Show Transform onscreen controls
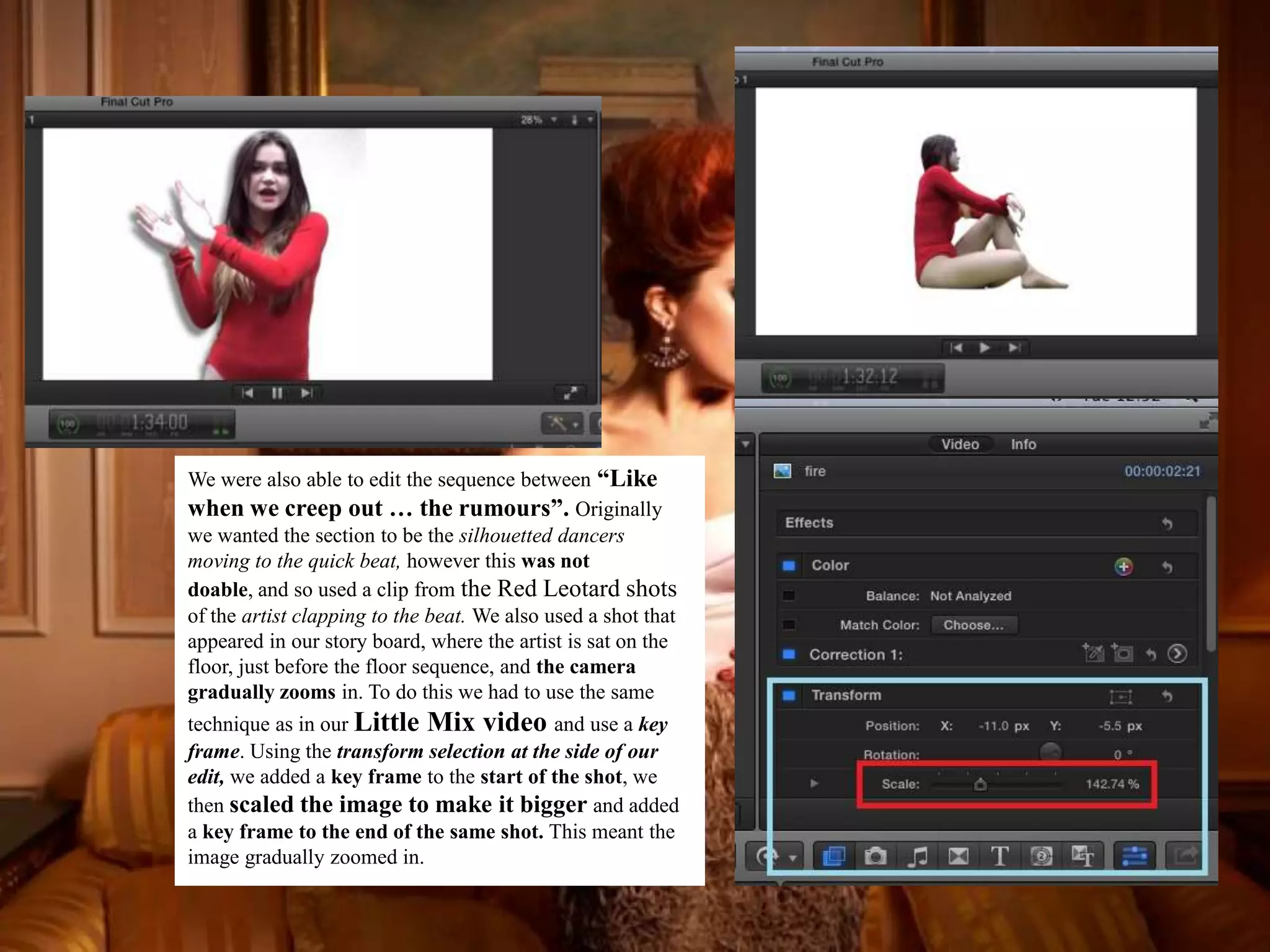This screenshot has height=952, width=1270. click(x=1121, y=697)
